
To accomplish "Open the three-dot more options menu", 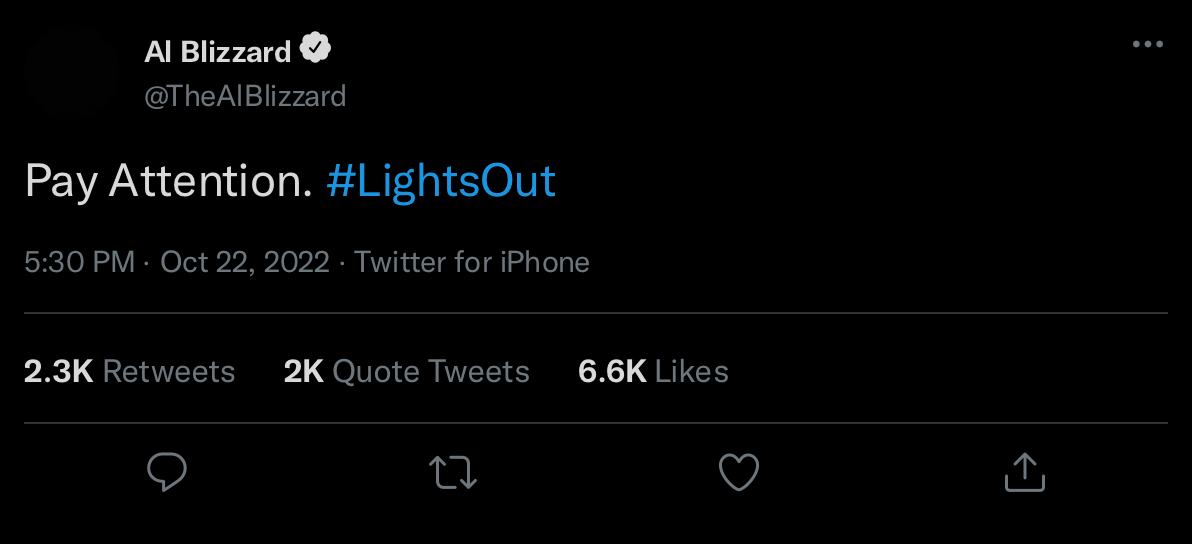I will click(x=1148, y=45).
